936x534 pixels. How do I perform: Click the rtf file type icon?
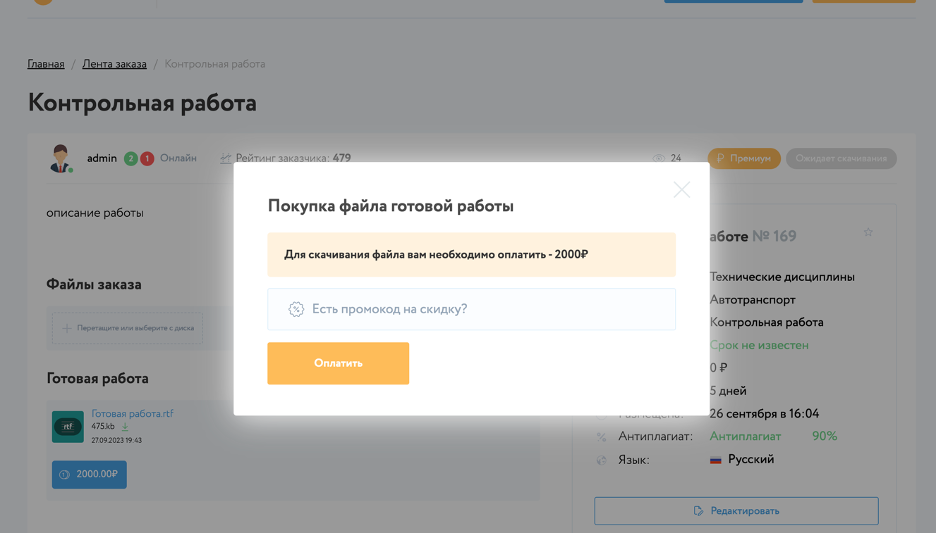coord(67,426)
